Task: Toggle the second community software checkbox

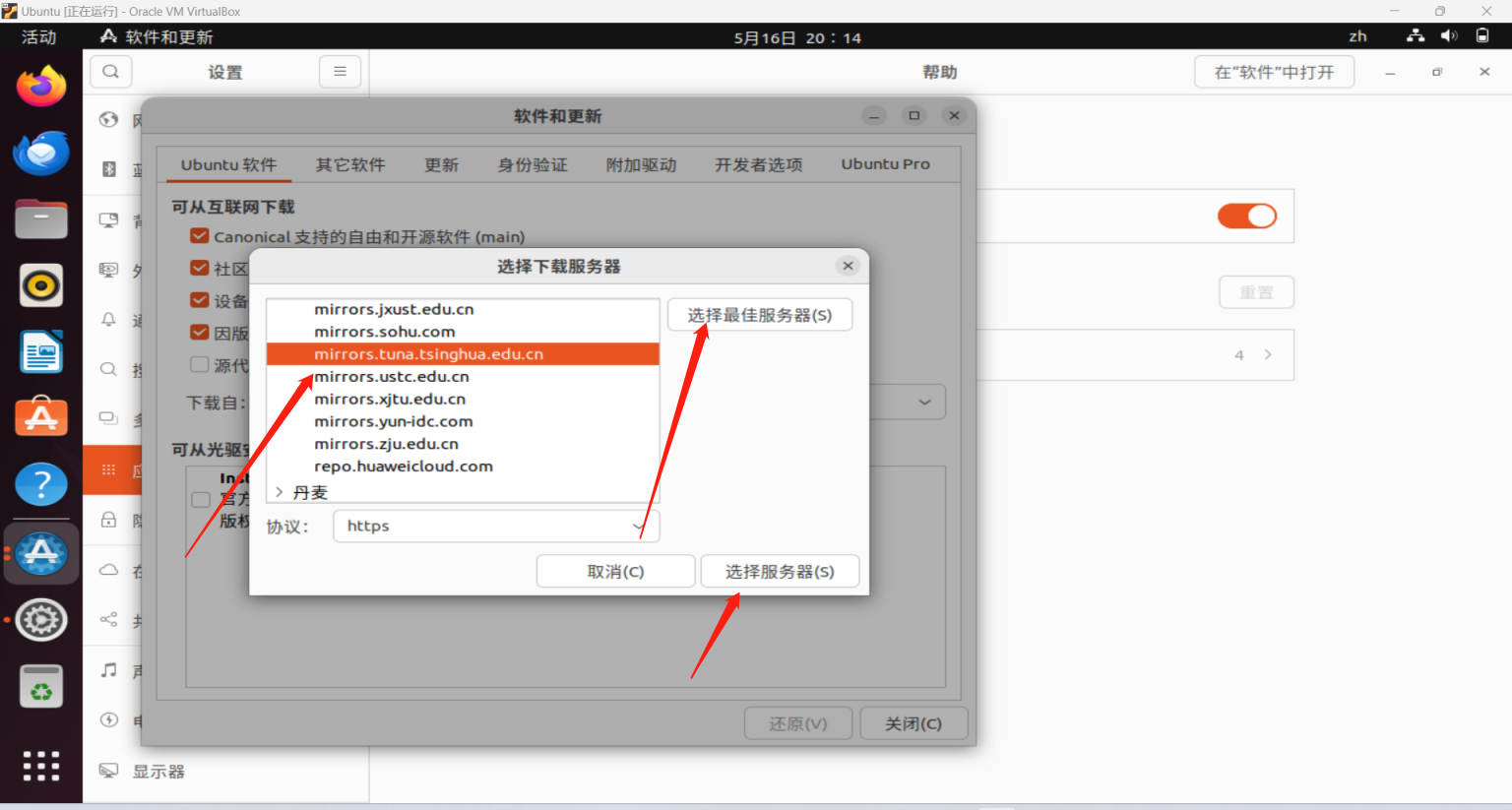Action: pos(200,268)
